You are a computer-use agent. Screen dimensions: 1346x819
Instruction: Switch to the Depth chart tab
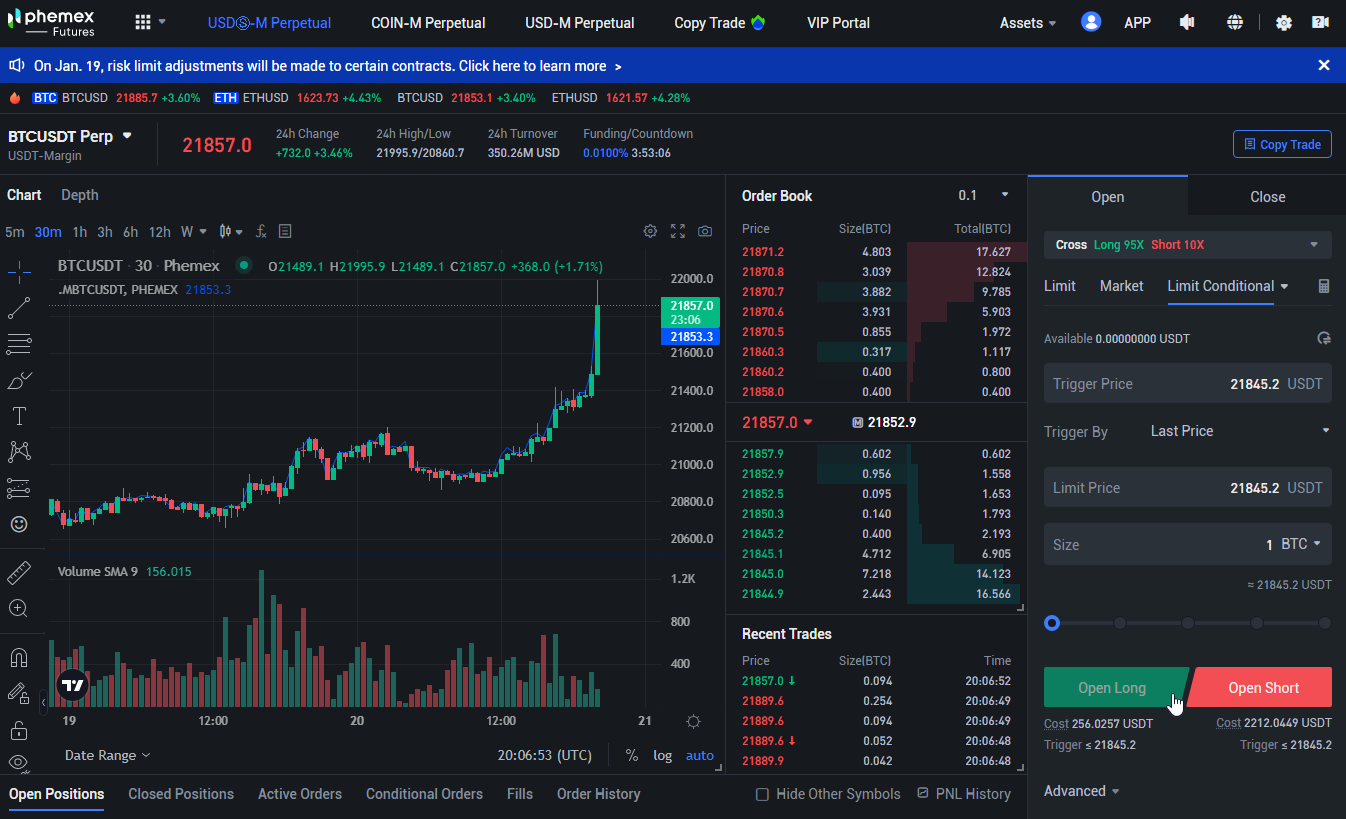[x=80, y=195]
